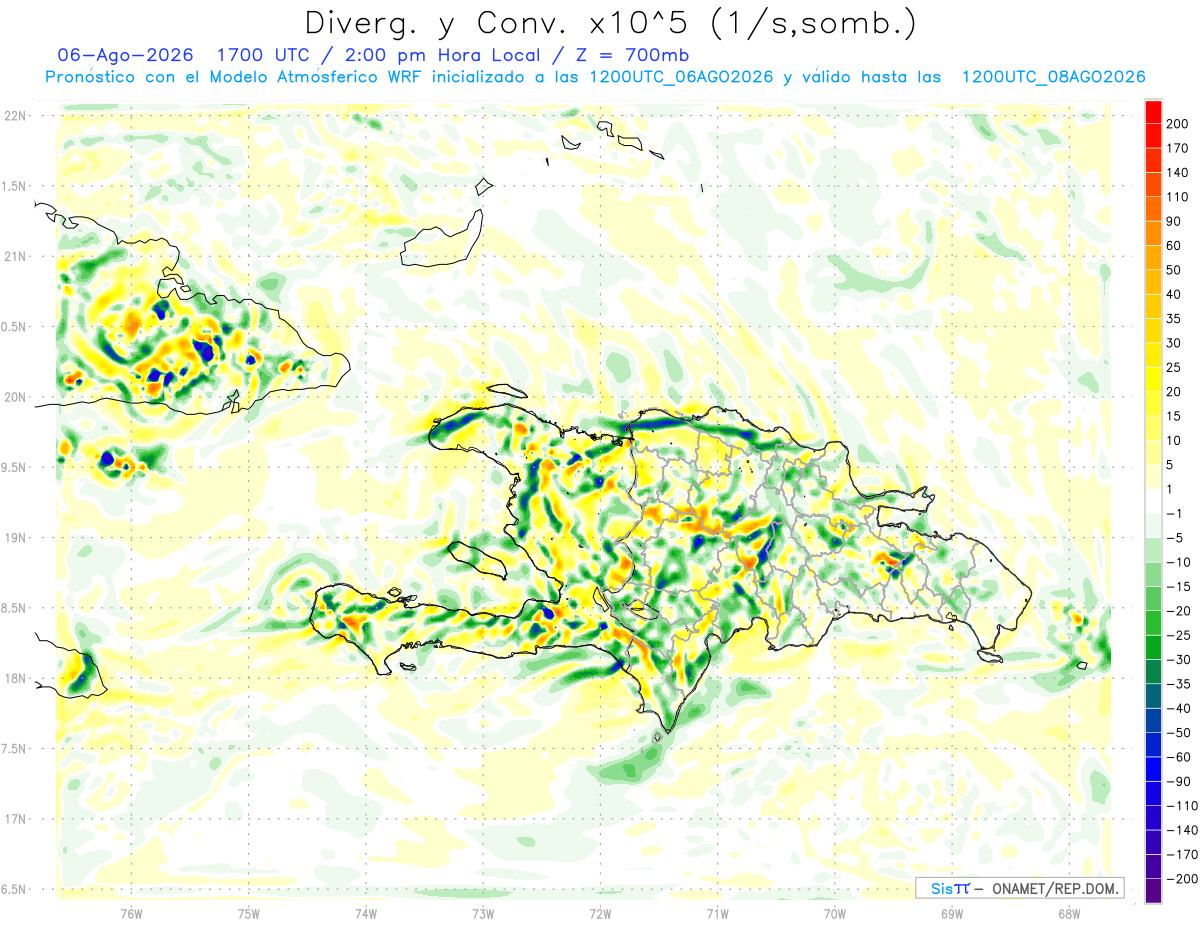Viewport: 1200px width, 927px height.
Task: Click the colorbar value '90'
Action: click(1174, 221)
